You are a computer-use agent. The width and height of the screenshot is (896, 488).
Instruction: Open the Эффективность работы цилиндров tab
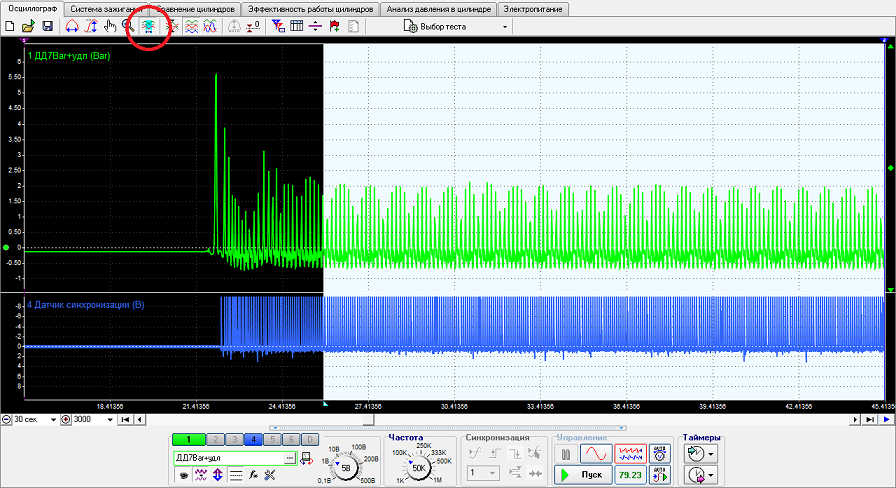310,9
